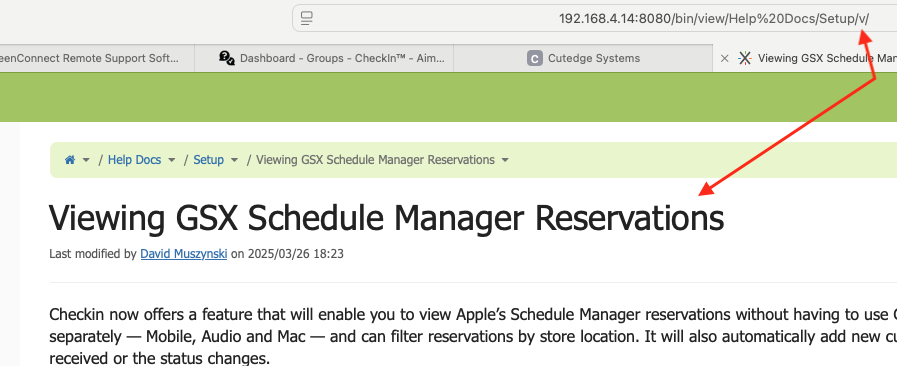Expand the Setup breadcrumb dropdown caret
Image resolution: width=897 pixels, height=366 pixels.
click(234, 160)
